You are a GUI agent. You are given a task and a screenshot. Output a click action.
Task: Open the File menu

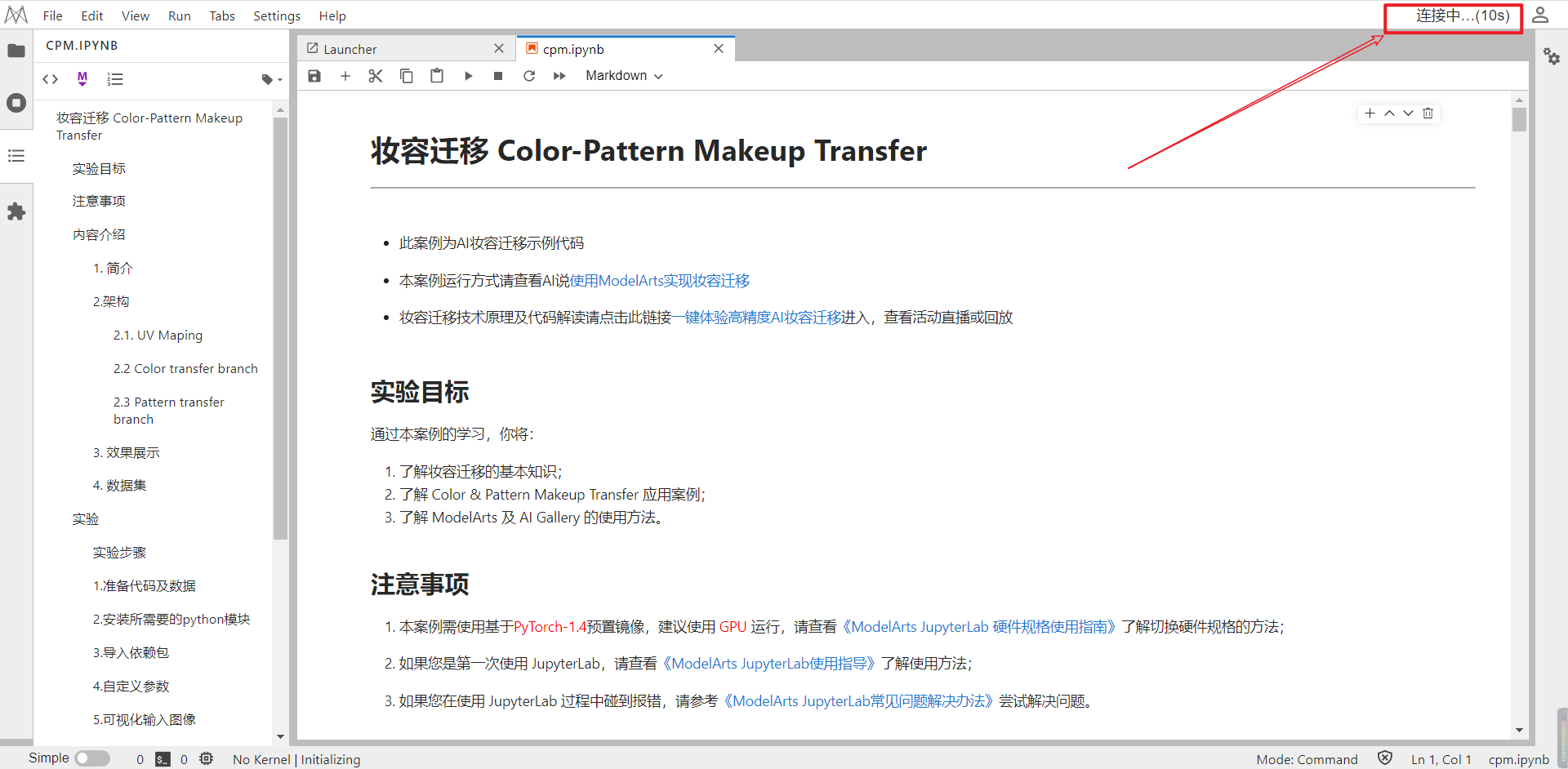(x=52, y=16)
